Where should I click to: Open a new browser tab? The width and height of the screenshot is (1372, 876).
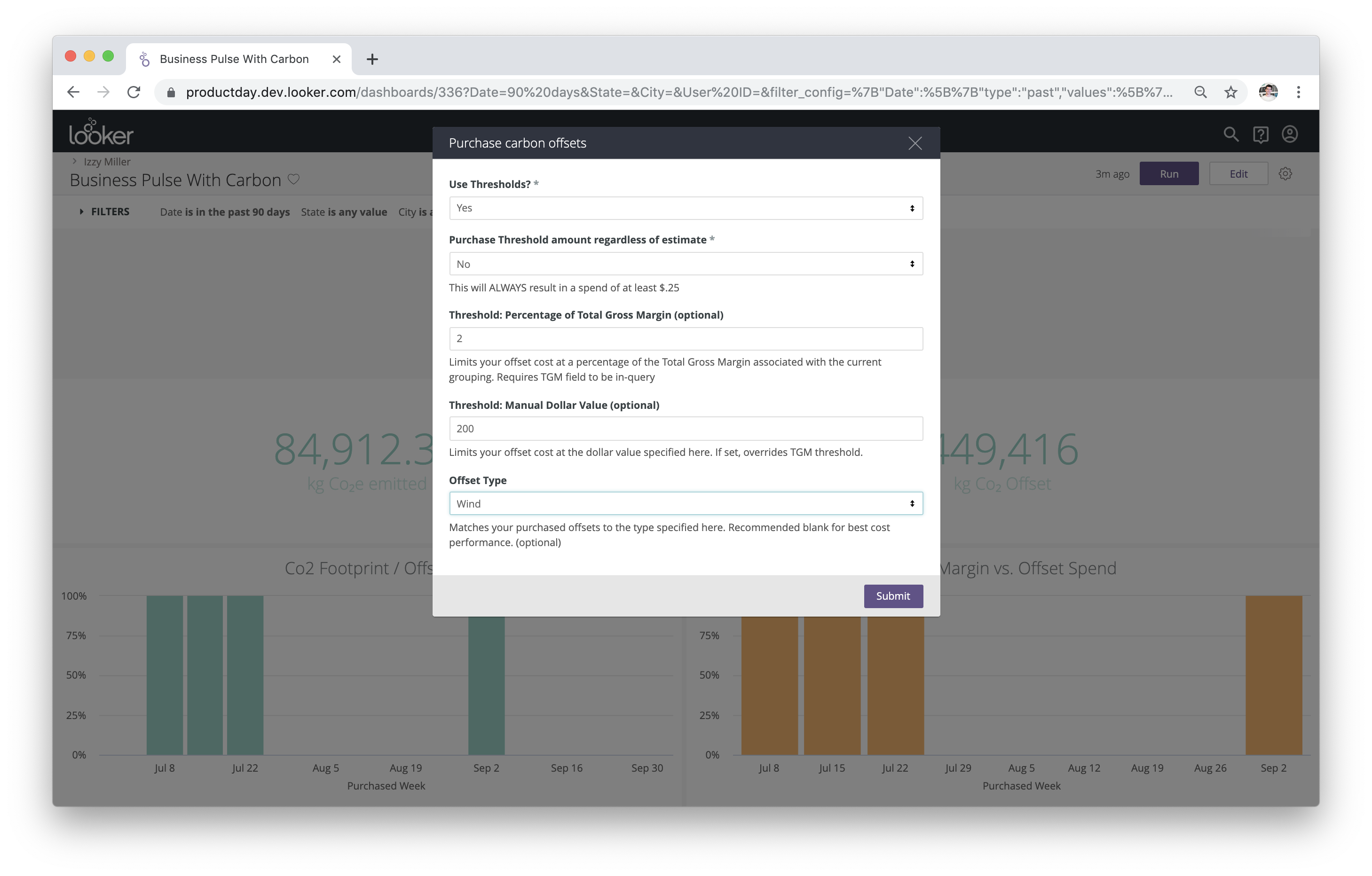(372, 59)
